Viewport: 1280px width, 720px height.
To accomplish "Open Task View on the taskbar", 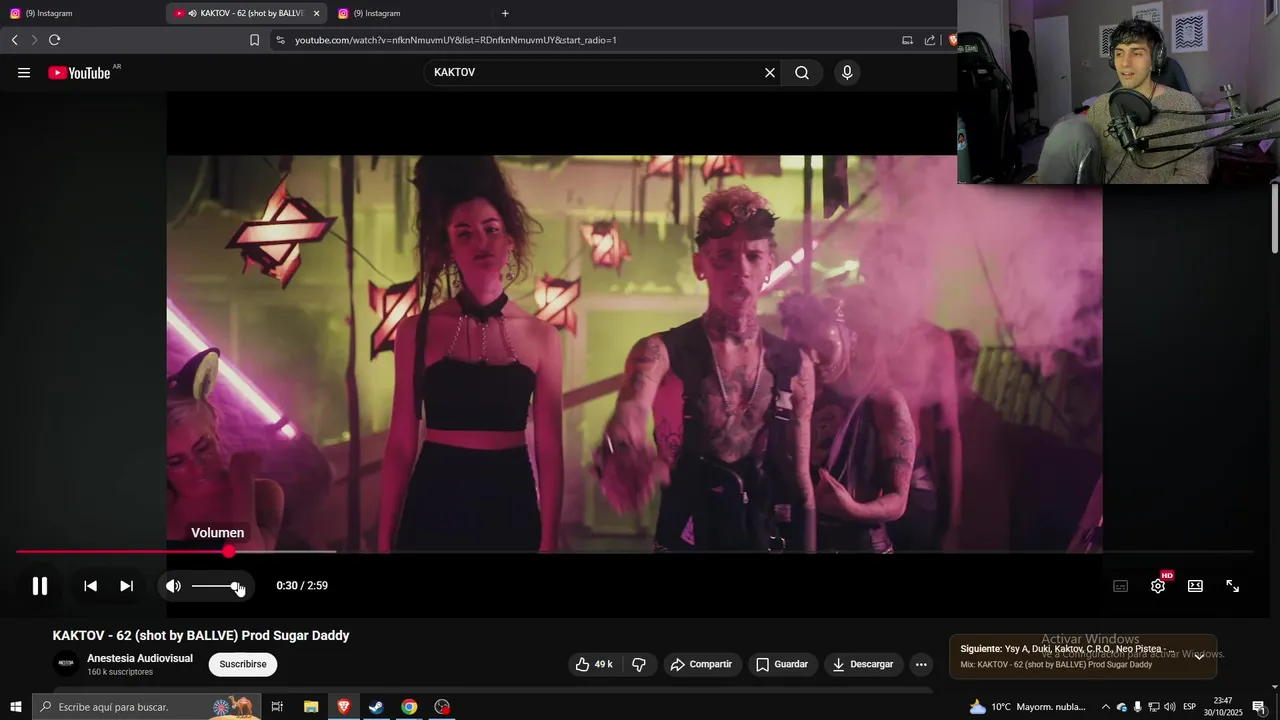I will point(278,707).
